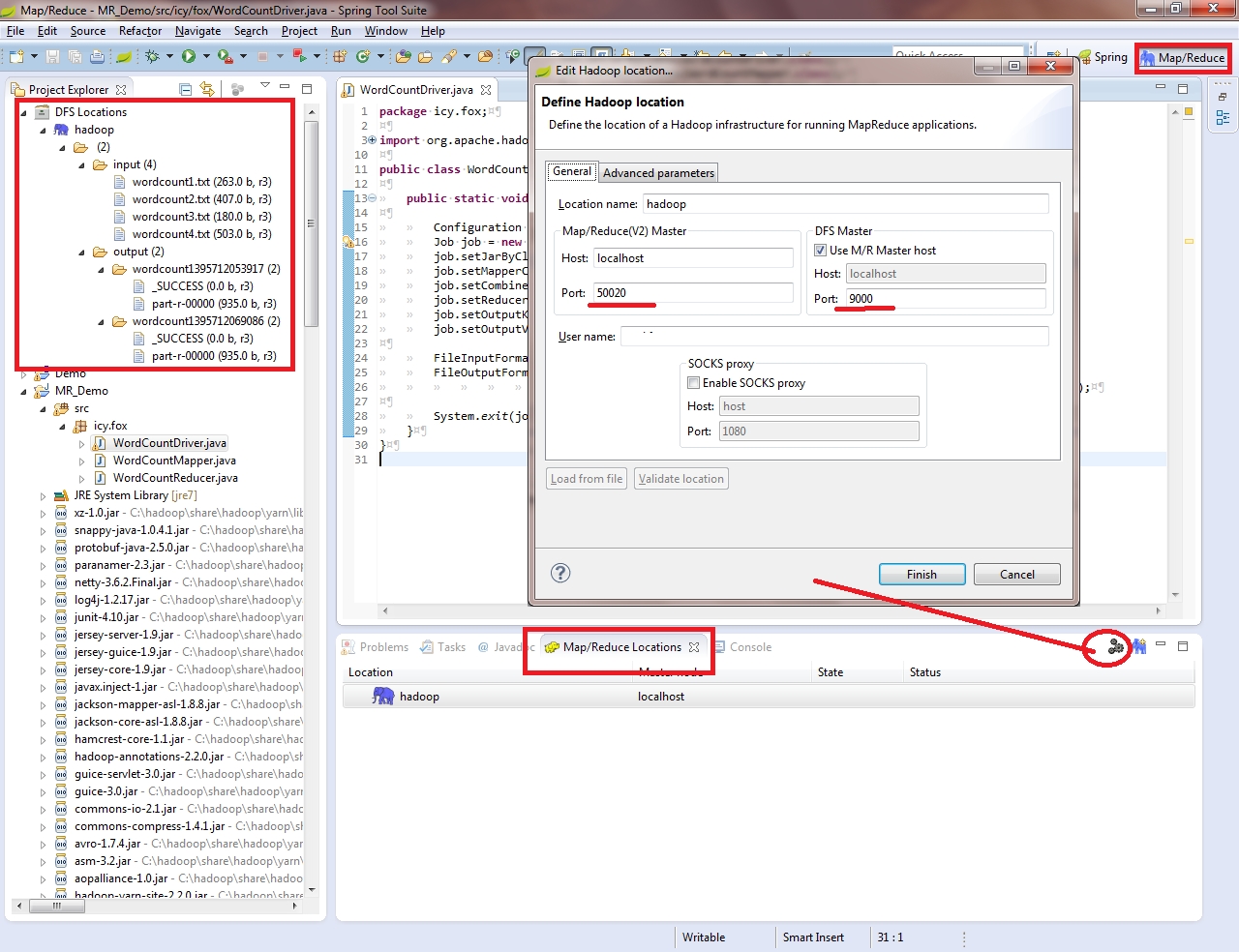Image resolution: width=1239 pixels, height=952 pixels.
Task: Click the Map/Reduce Master Host field
Action: pos(693,258)
